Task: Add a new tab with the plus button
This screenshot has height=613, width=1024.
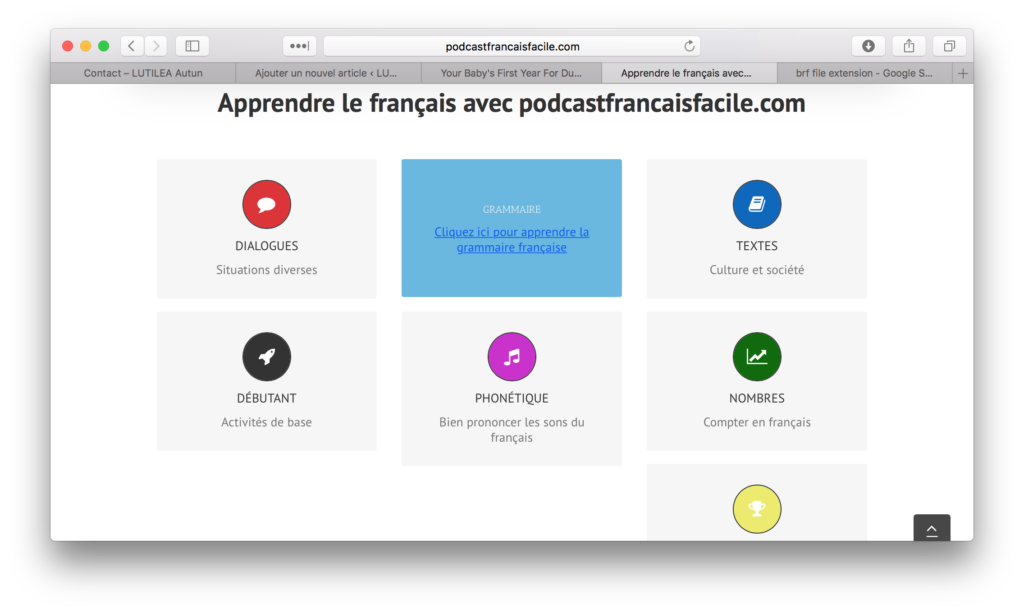Action: pos(963,73)
